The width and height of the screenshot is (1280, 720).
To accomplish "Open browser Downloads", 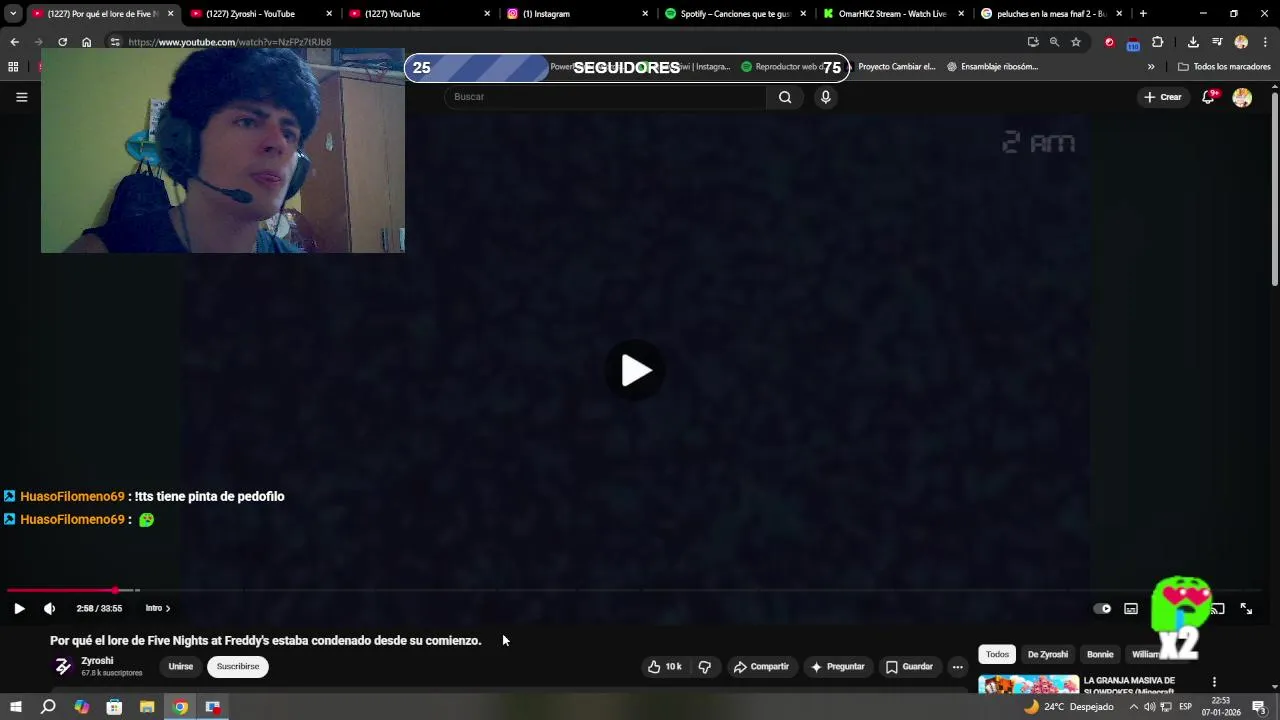I will (1193, 42).
